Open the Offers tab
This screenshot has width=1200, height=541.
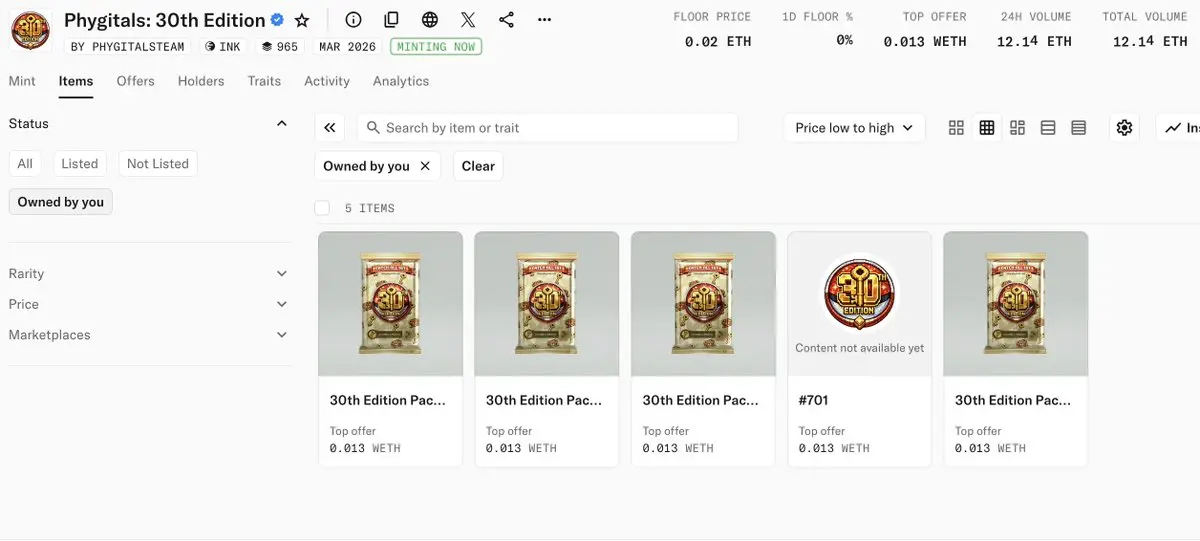136,81
